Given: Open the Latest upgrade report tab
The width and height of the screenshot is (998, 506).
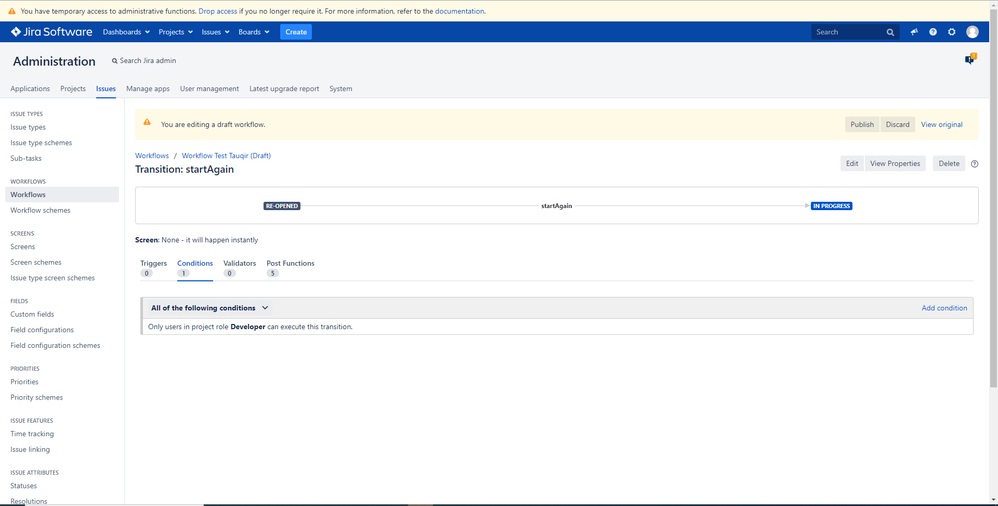Looking at the screenshot, I should tap(284, 88).
